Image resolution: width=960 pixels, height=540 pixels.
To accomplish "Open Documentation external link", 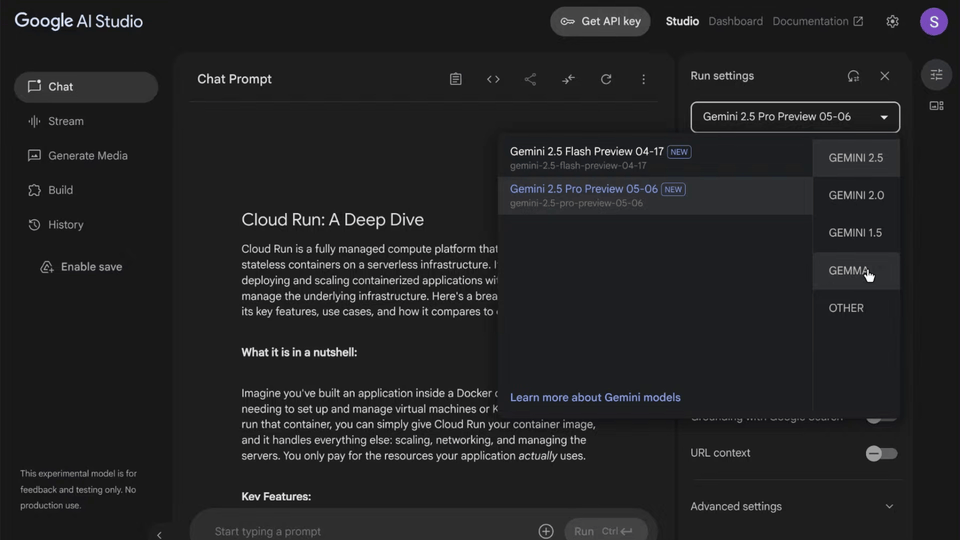I will (817, 21).
